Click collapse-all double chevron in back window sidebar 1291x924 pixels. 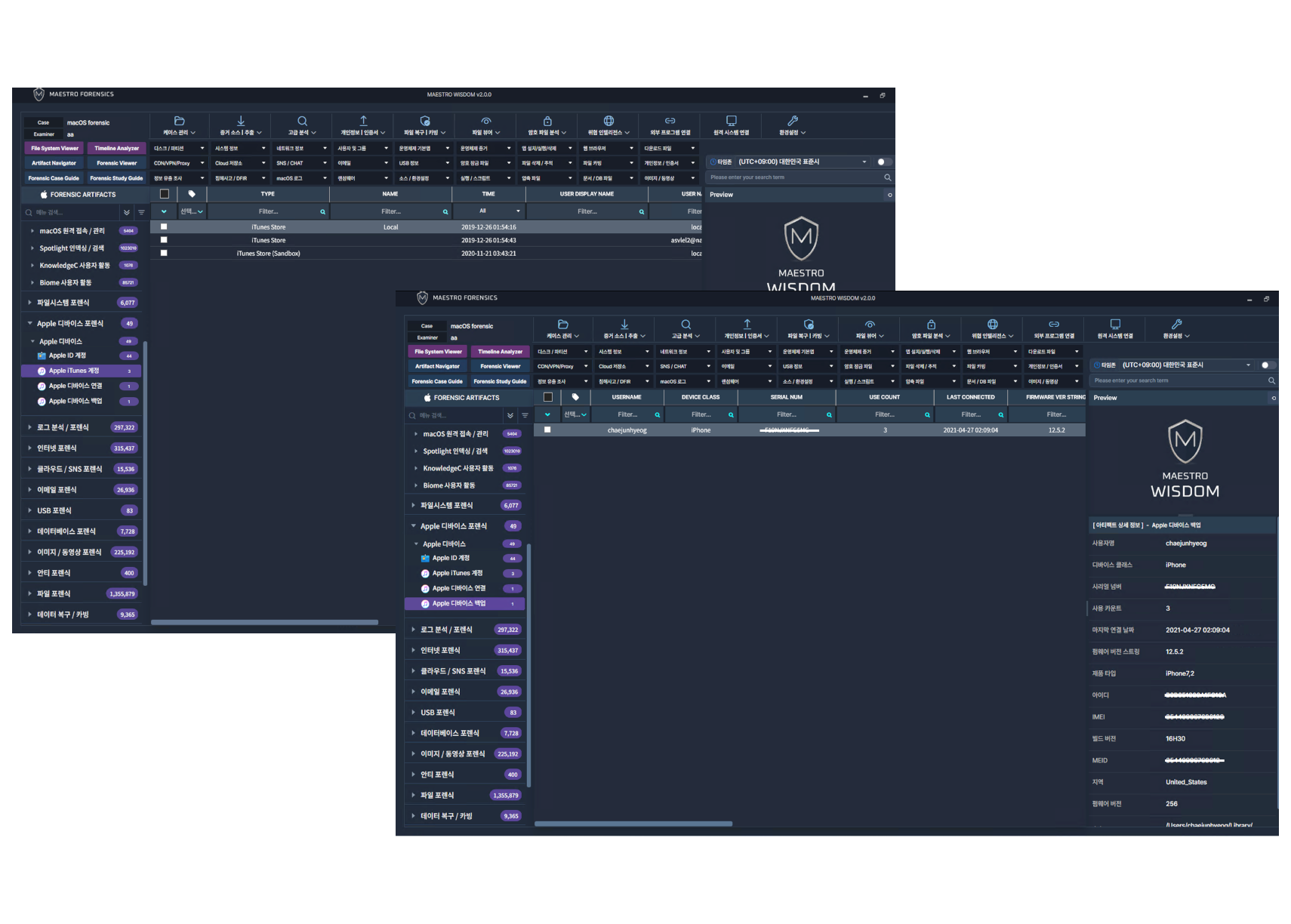point(127,213)
